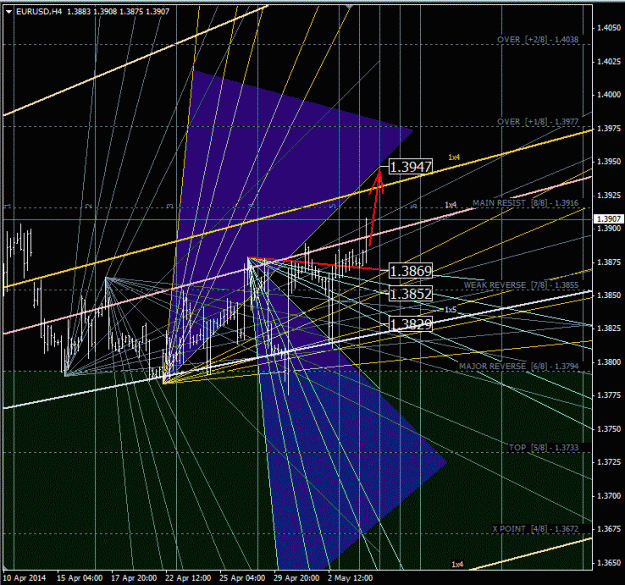This screenshot has height=585, width=625.
Task: Select the 1.3829 price label box
Action: click(411, 324)
